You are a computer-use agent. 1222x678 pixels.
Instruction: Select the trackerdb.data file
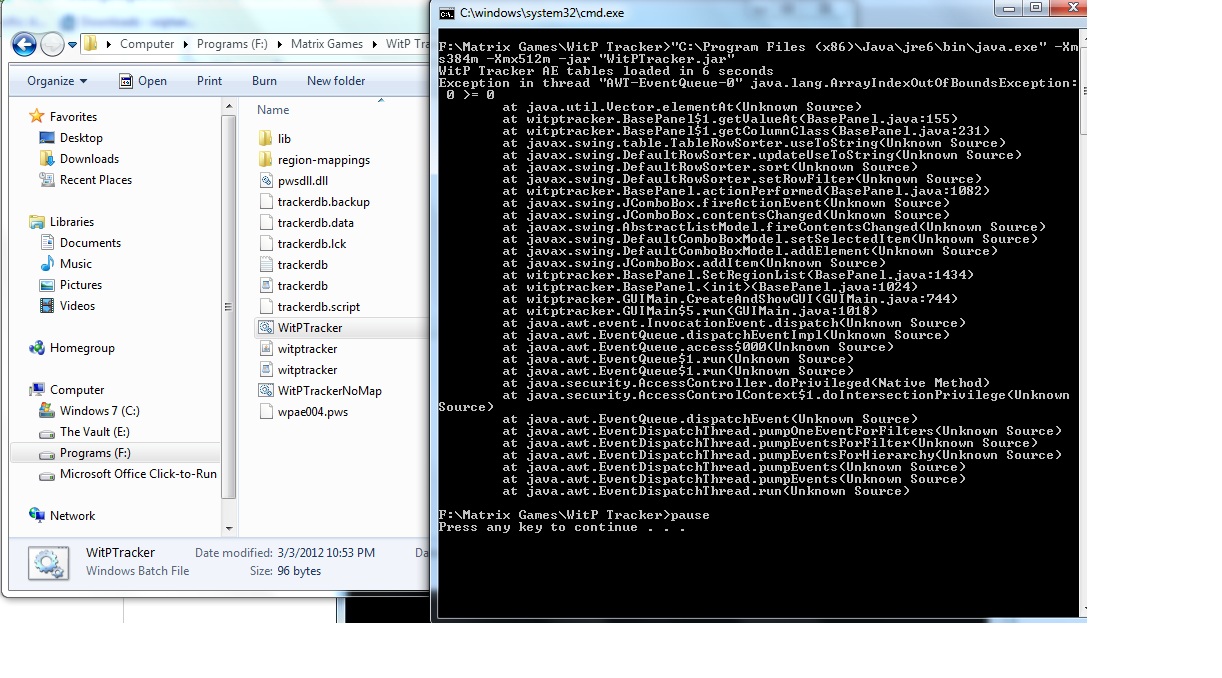[305, 223]
